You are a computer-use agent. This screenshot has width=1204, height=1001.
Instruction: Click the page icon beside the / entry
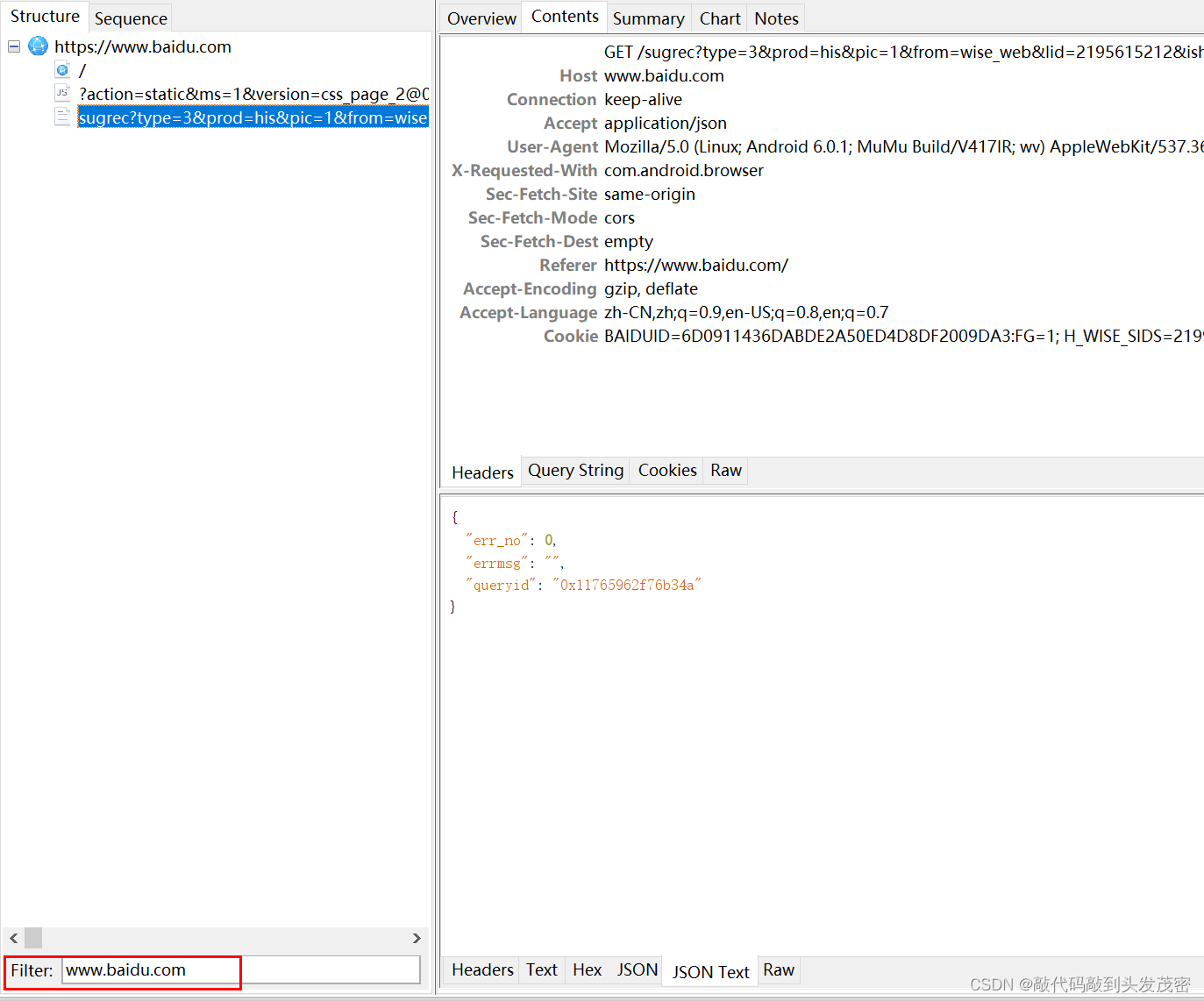[62, 69]
